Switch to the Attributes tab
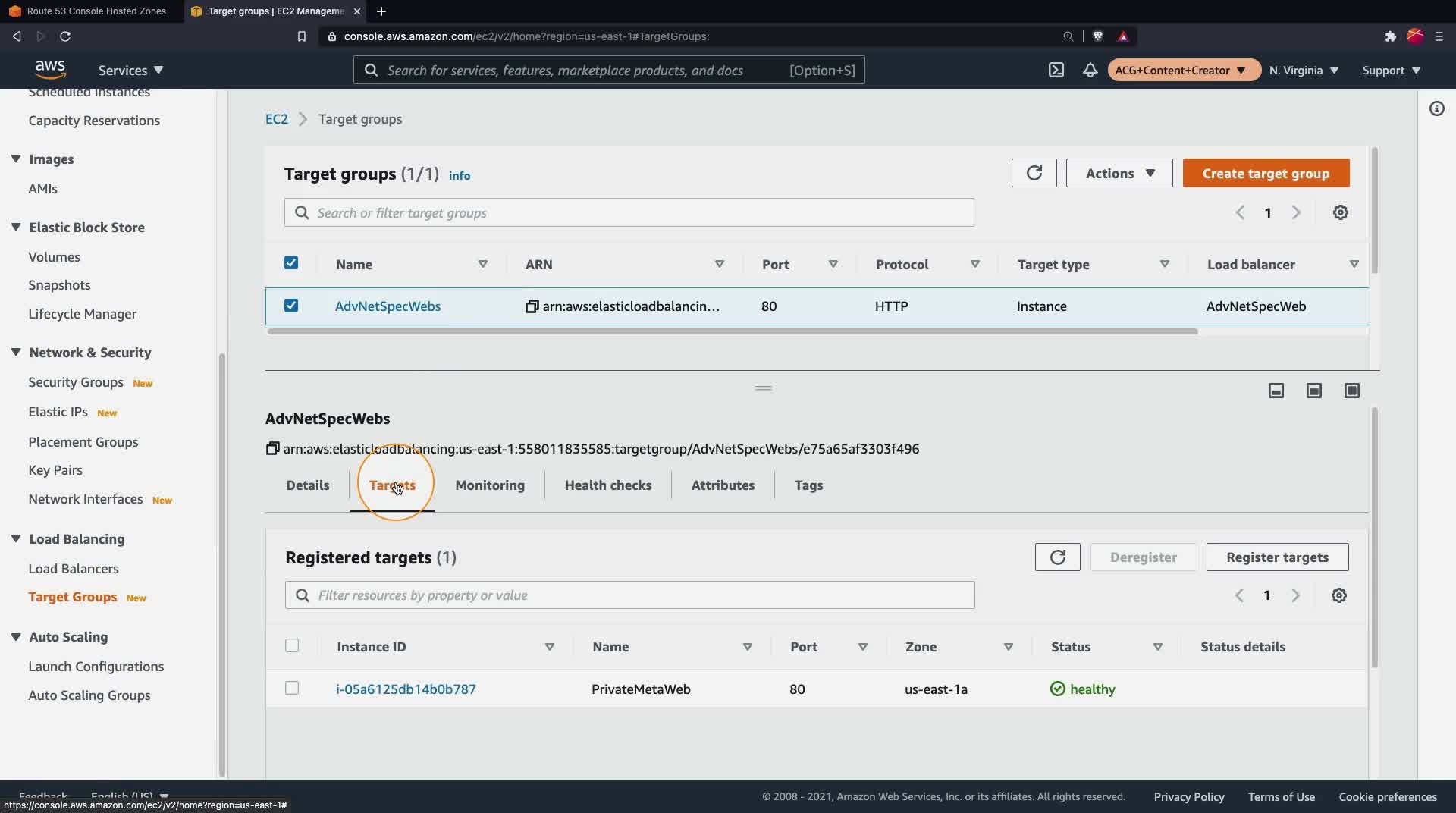The width and height of the screenshot is (1456, 813). point(723,485)
